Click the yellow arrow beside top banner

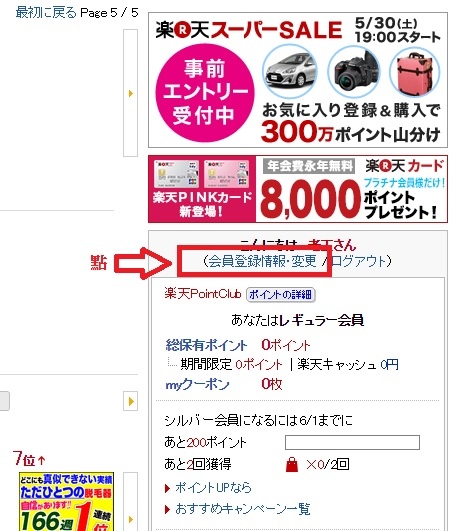130,93
